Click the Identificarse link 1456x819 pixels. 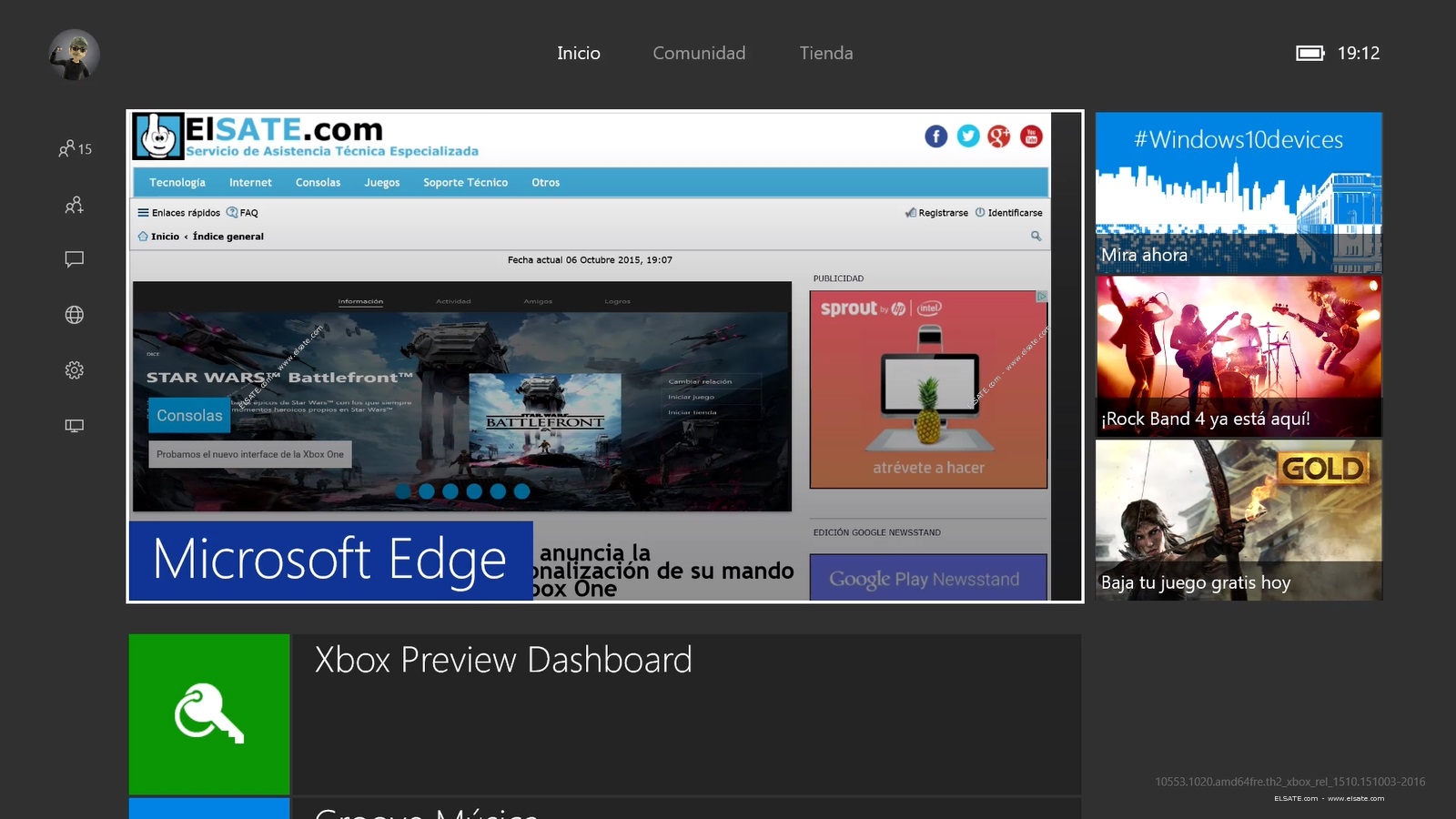pos(1008,213)
